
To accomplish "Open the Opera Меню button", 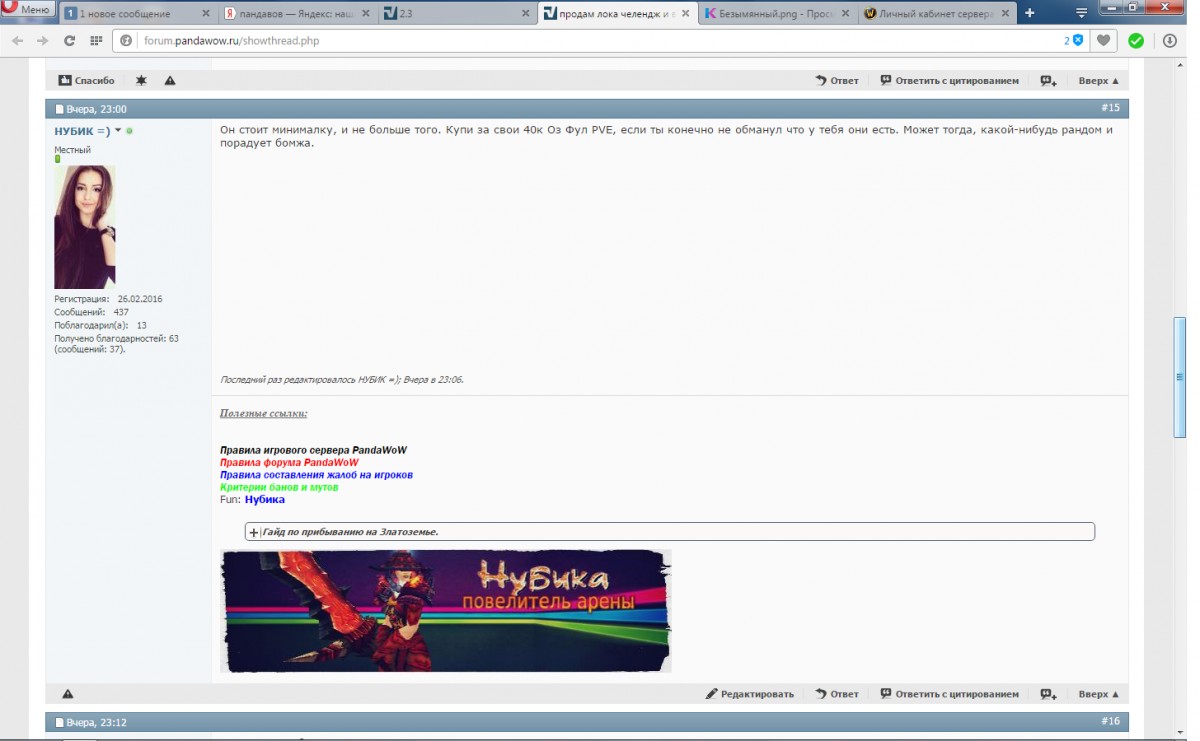I will (x=27, y=9).
